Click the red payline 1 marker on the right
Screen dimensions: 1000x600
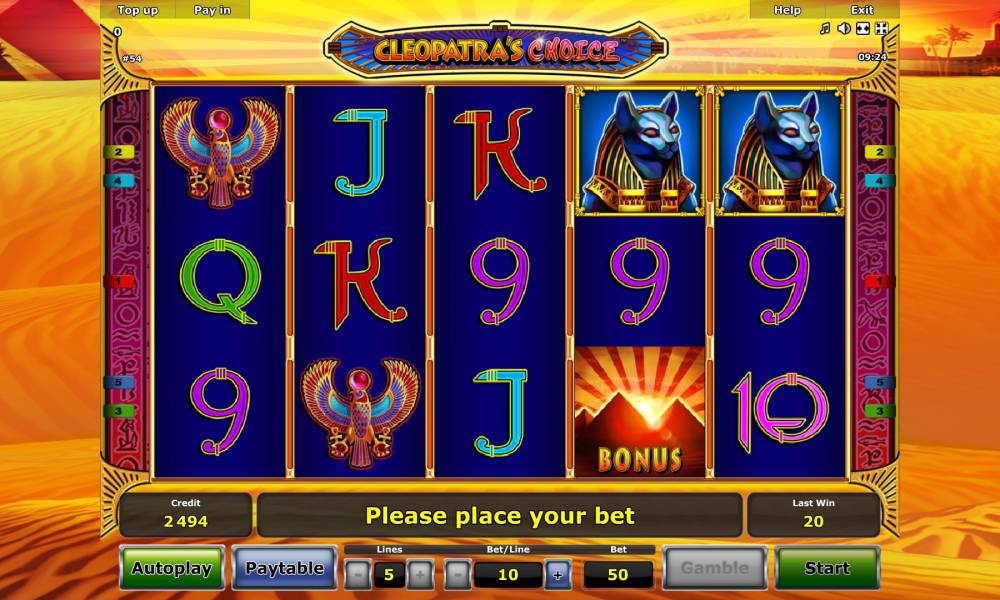pyautogui.click(x=879, y=281)
